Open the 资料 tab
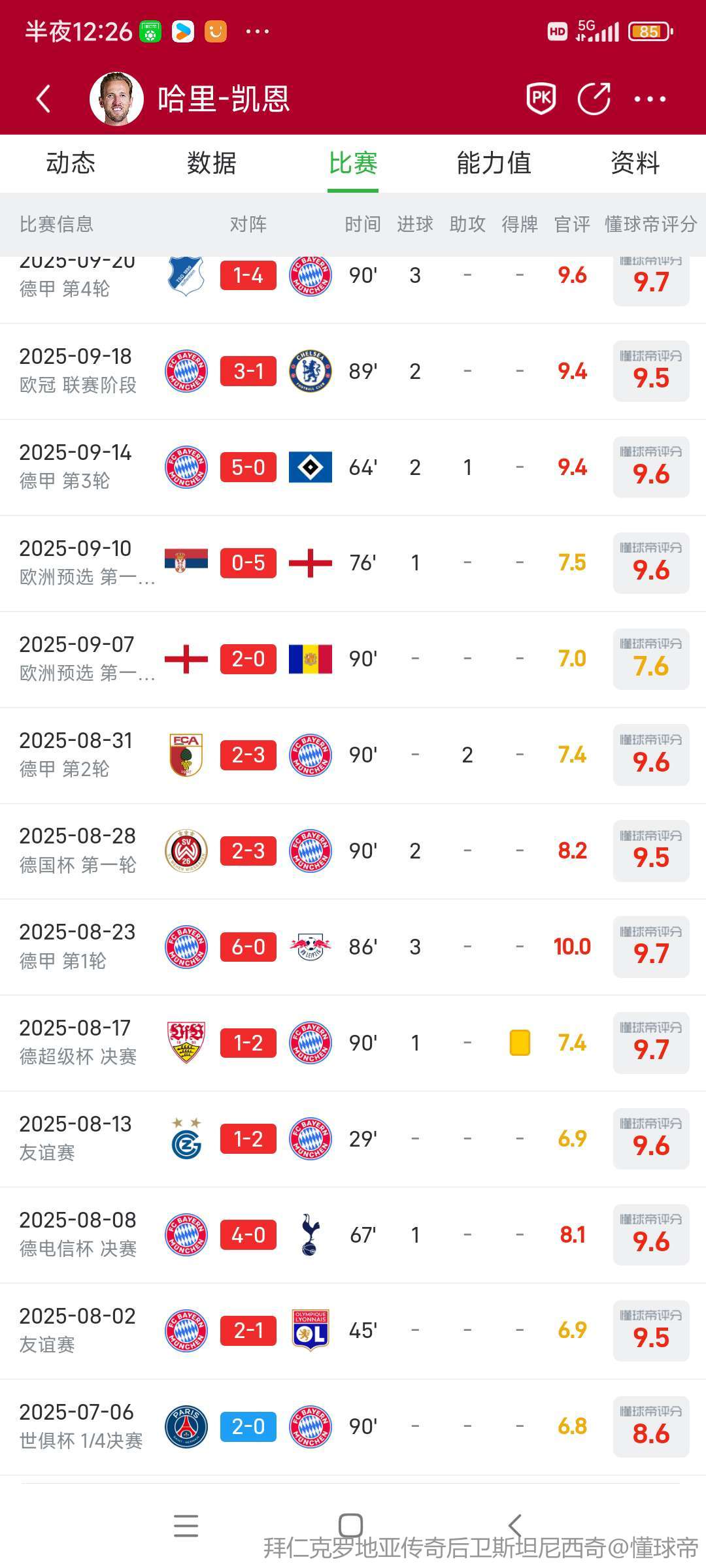The image size is (706, 1568). [x=635, y=163]
